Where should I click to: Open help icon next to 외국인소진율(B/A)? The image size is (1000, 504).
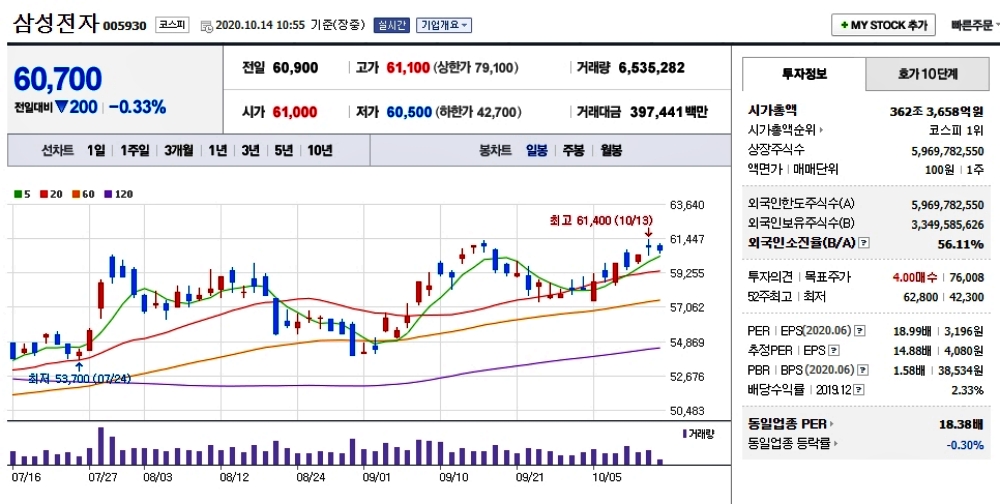click(865, 243)
